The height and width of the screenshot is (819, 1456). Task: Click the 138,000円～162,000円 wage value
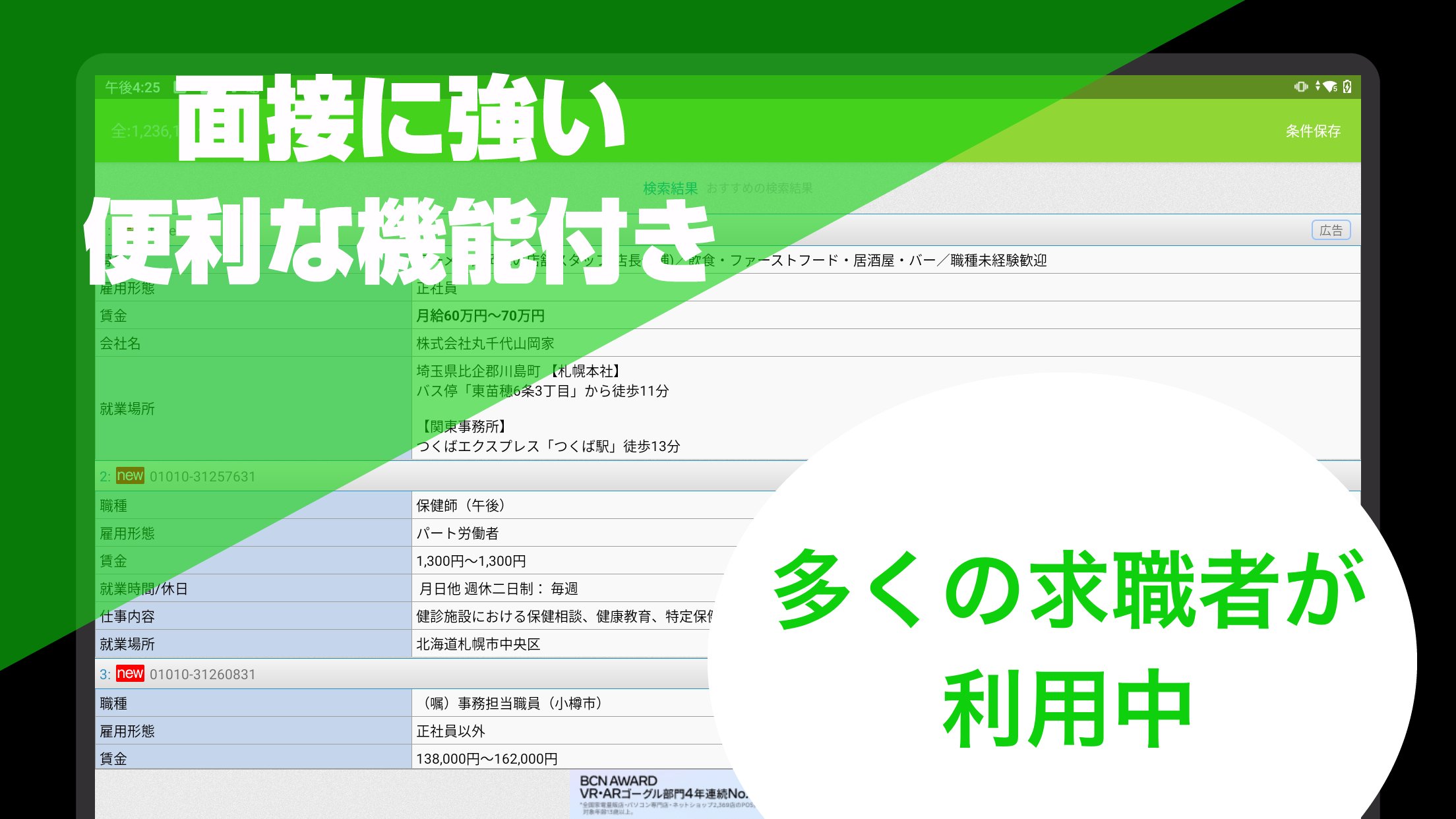click(487, 759)
